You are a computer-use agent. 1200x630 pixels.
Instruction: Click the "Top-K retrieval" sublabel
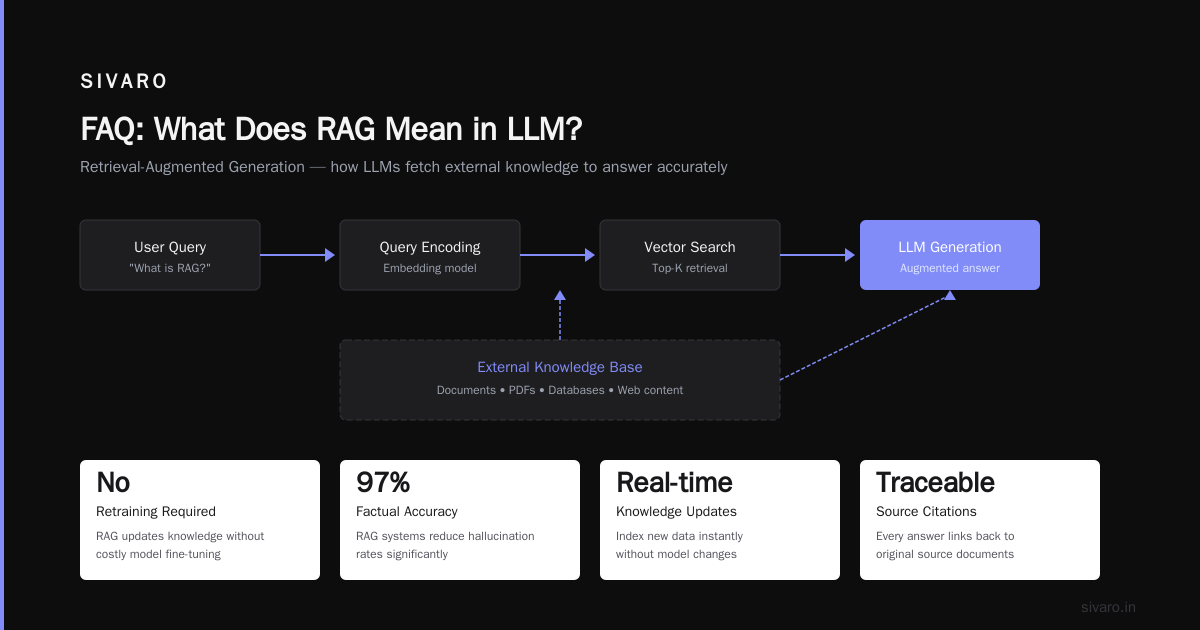[x=690, y=268]
